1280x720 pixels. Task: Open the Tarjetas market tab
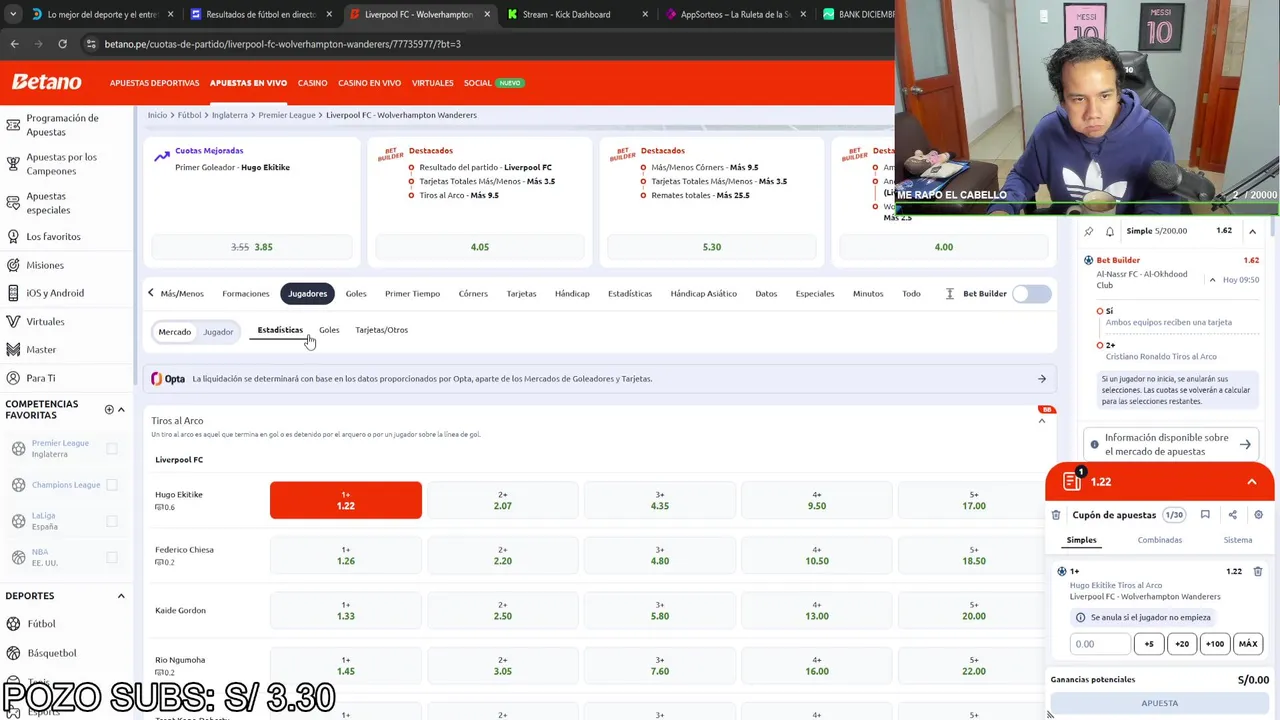point(521,294)
